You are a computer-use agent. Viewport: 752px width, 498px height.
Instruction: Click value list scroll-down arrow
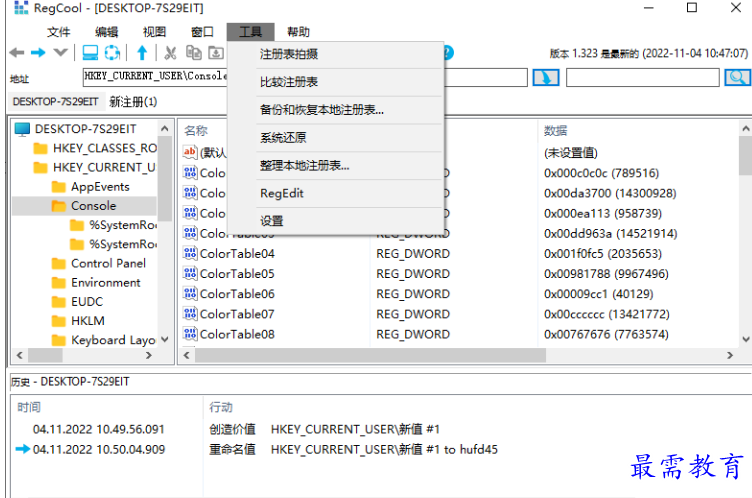745,340
